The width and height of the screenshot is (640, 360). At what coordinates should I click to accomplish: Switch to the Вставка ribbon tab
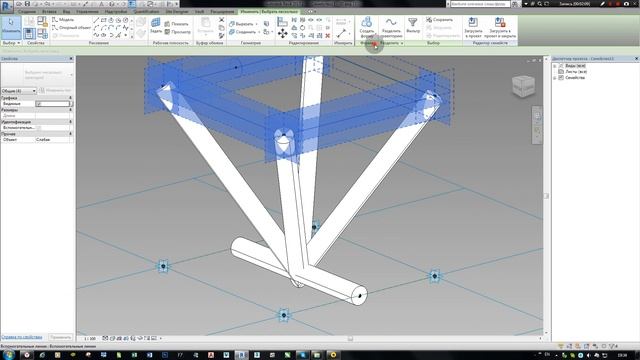[x=49, y=12]
